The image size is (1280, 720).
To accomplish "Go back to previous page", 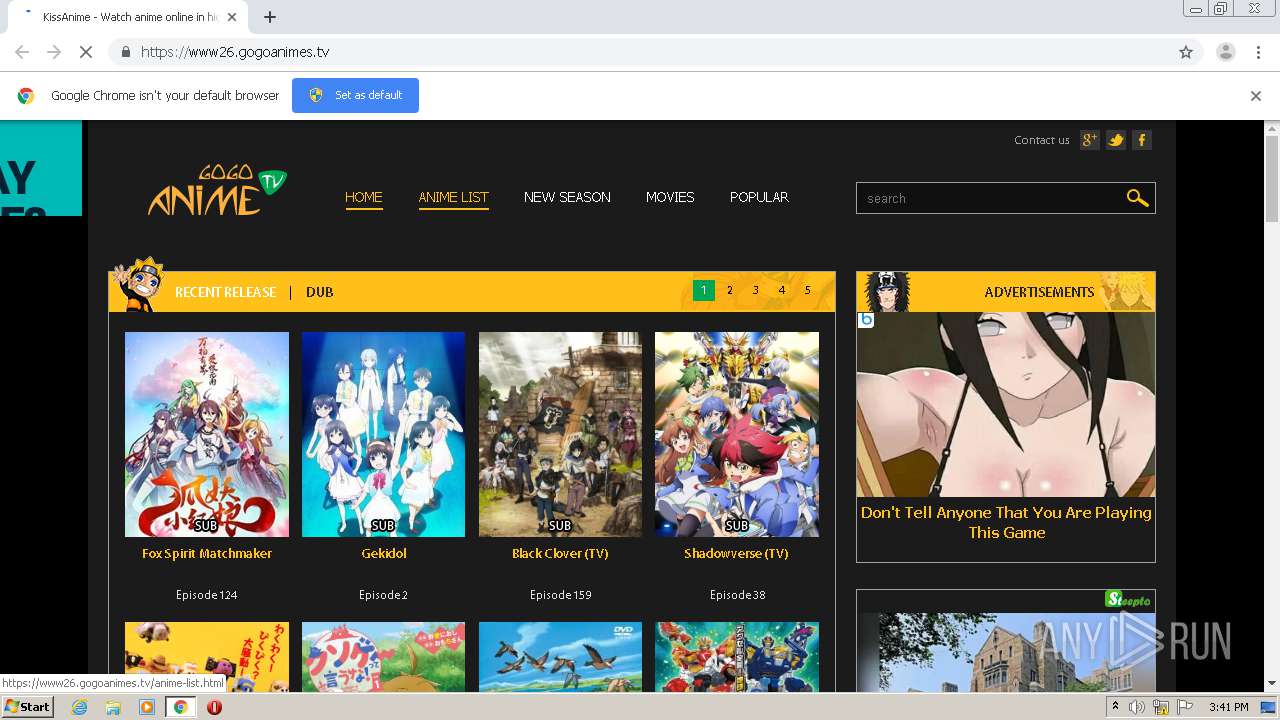I will pos(22,52).
